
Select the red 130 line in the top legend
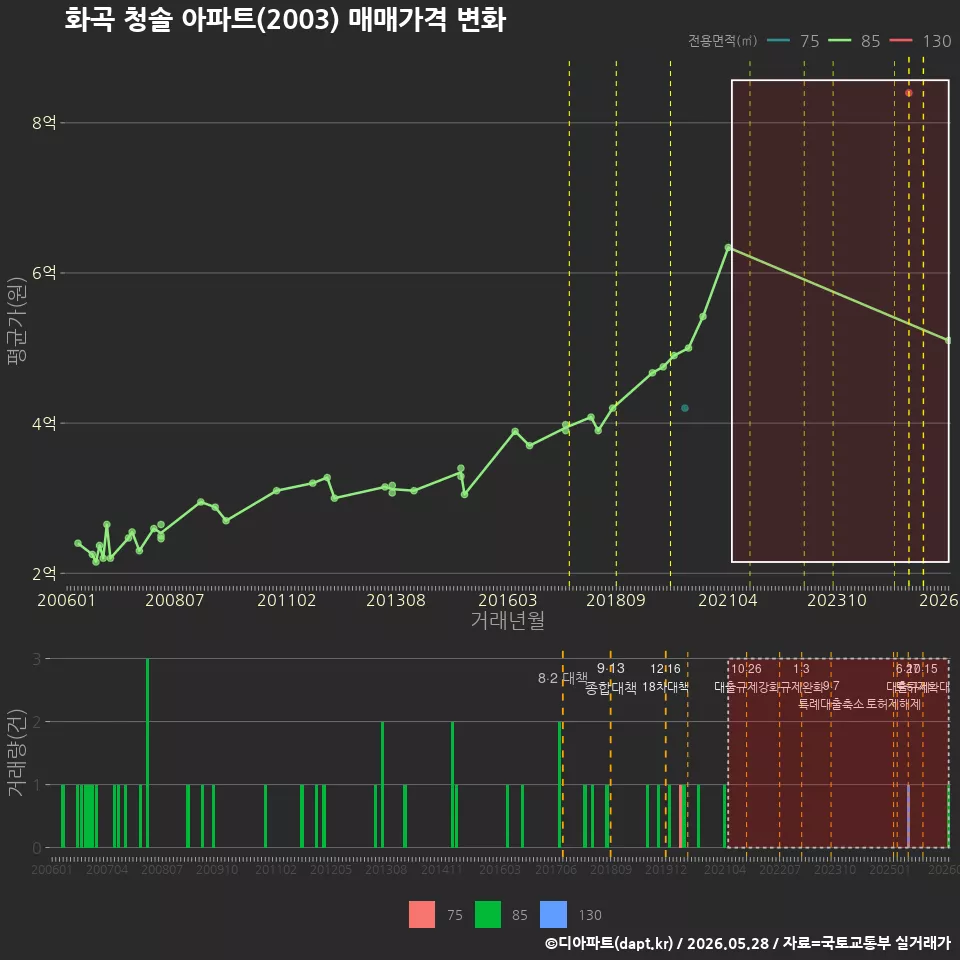[901, 41]
